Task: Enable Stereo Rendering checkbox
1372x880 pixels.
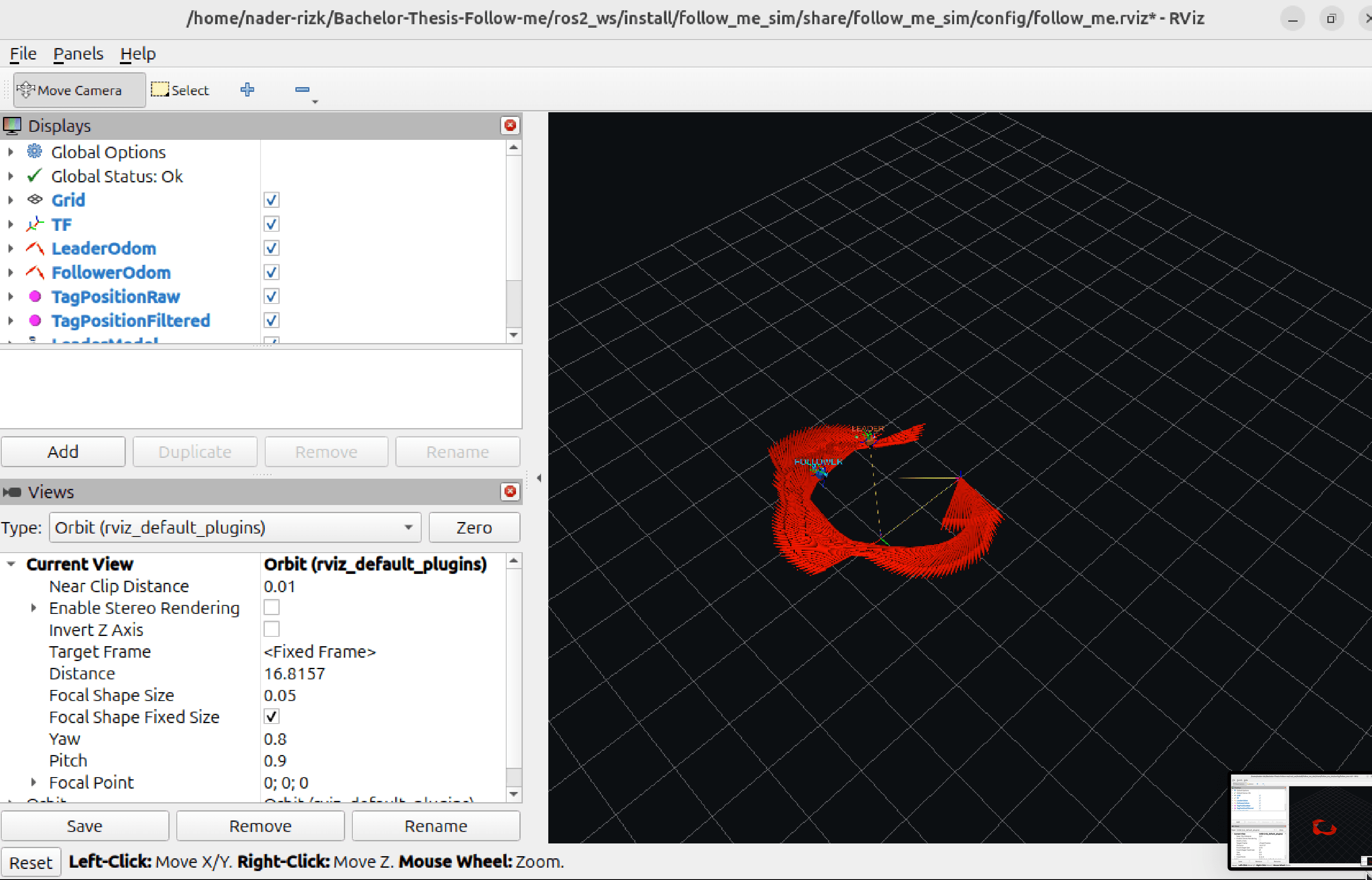Action: (271, 607)
